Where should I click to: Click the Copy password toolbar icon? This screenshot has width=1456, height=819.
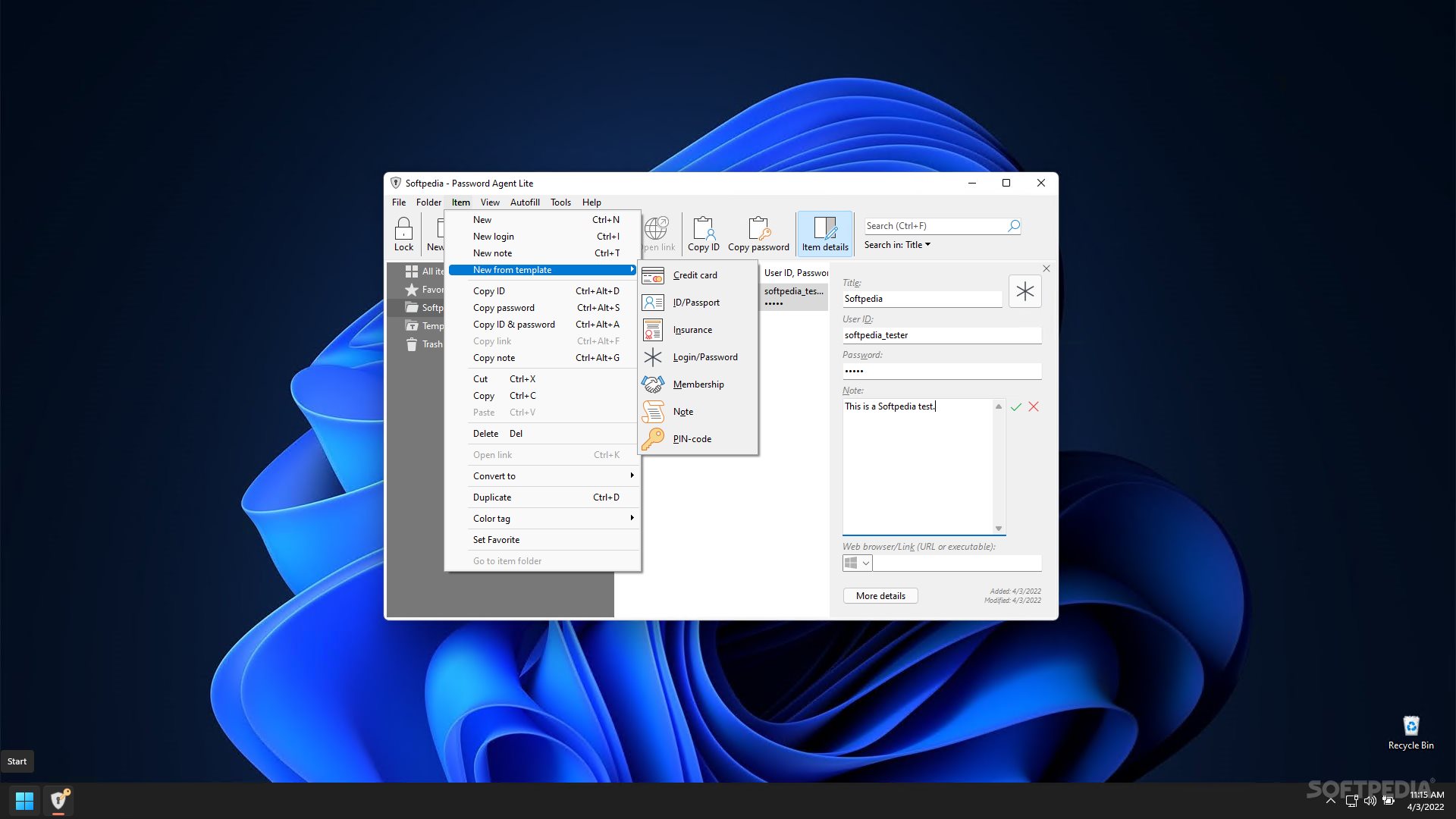(x=758, y=234)
